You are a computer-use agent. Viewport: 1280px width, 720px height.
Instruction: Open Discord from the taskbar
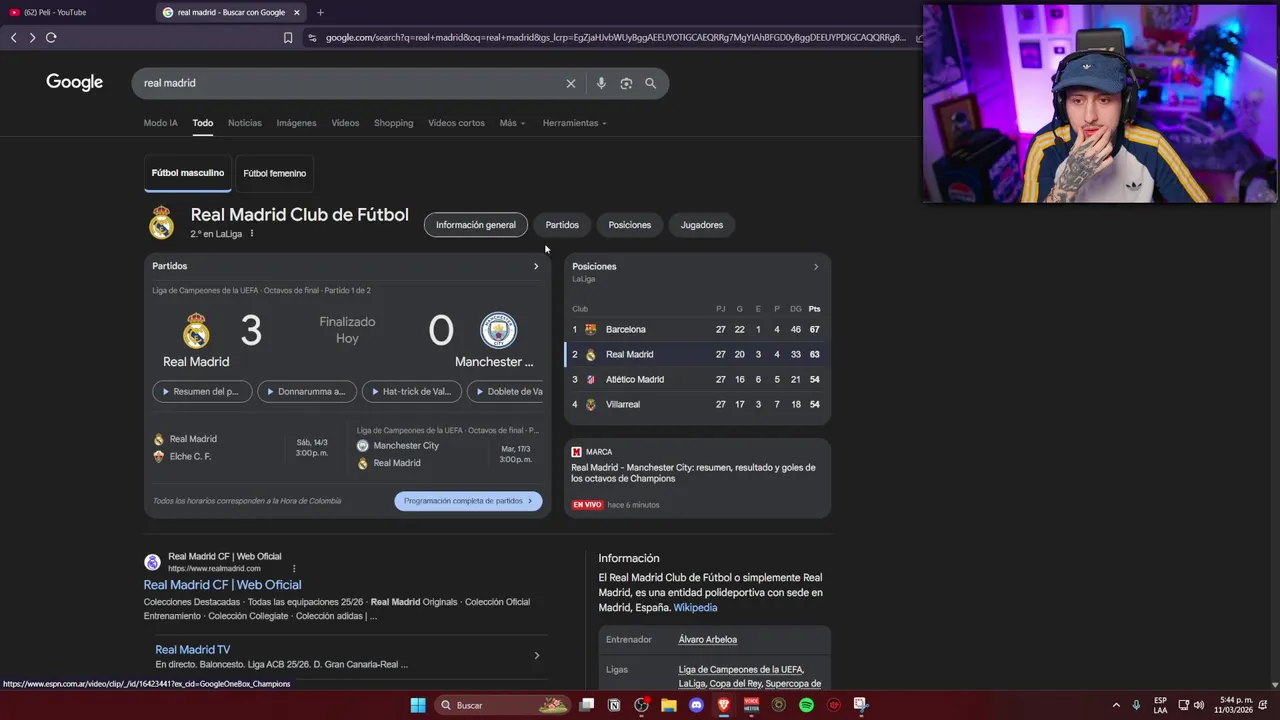click(697, 705)
